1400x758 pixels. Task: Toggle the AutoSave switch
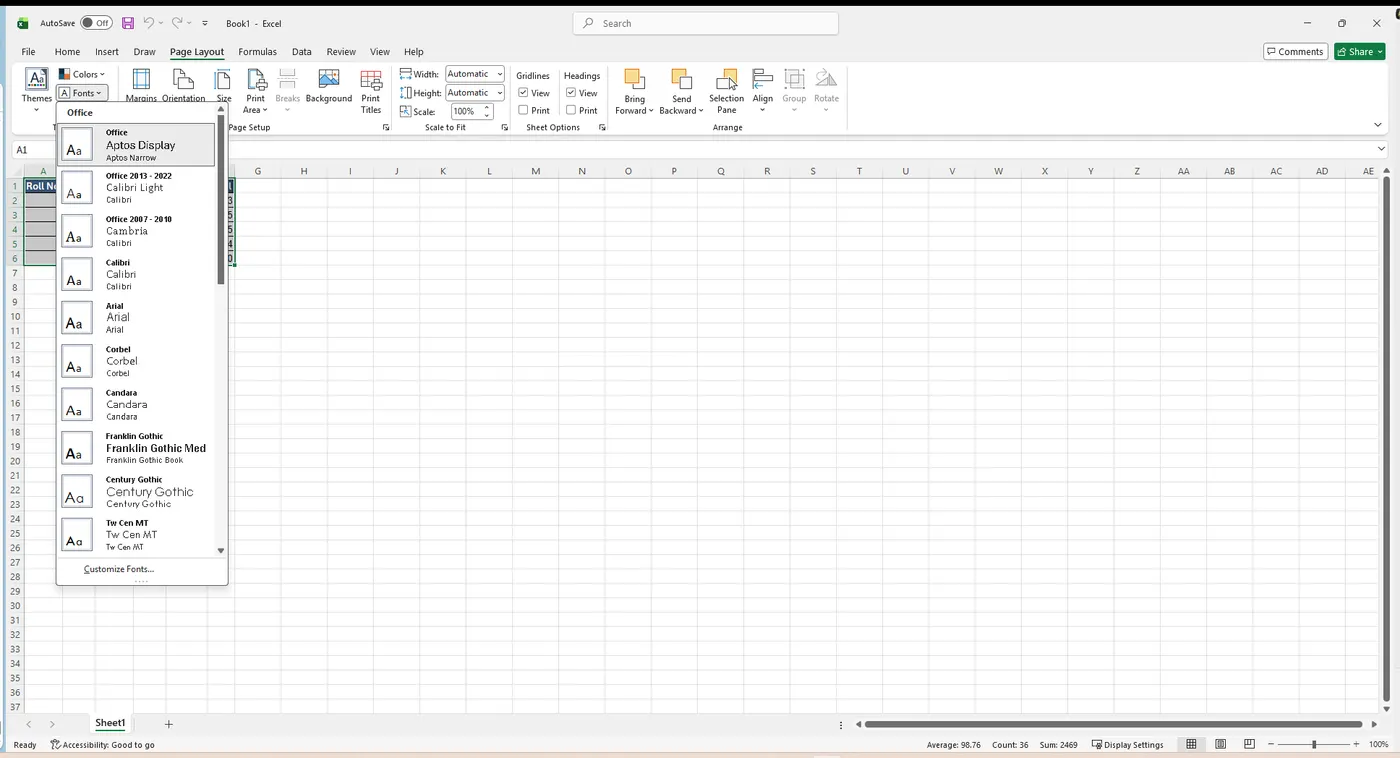(x=97, y=23)
